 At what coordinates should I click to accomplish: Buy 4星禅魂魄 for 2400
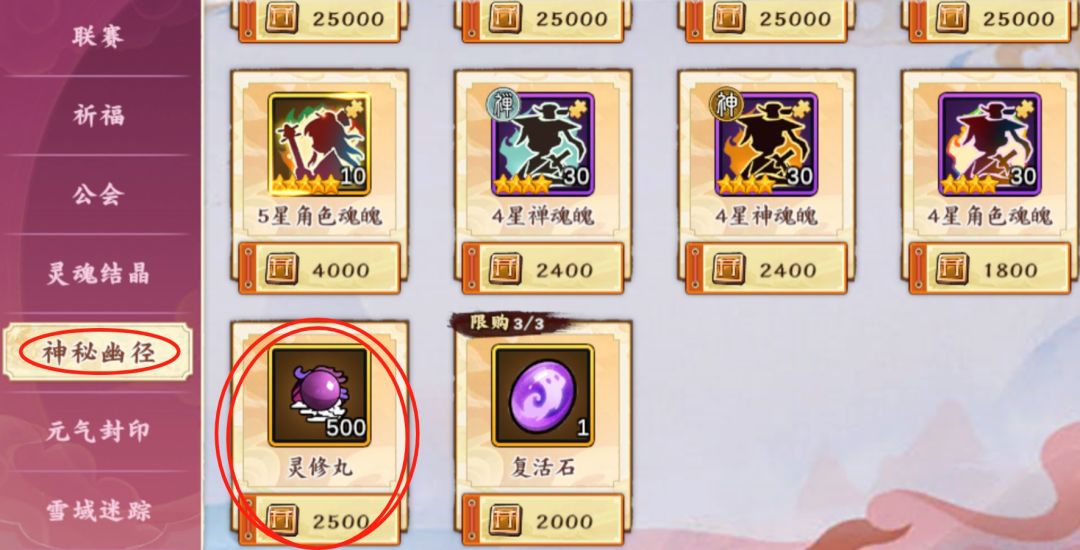click(543, 269)
